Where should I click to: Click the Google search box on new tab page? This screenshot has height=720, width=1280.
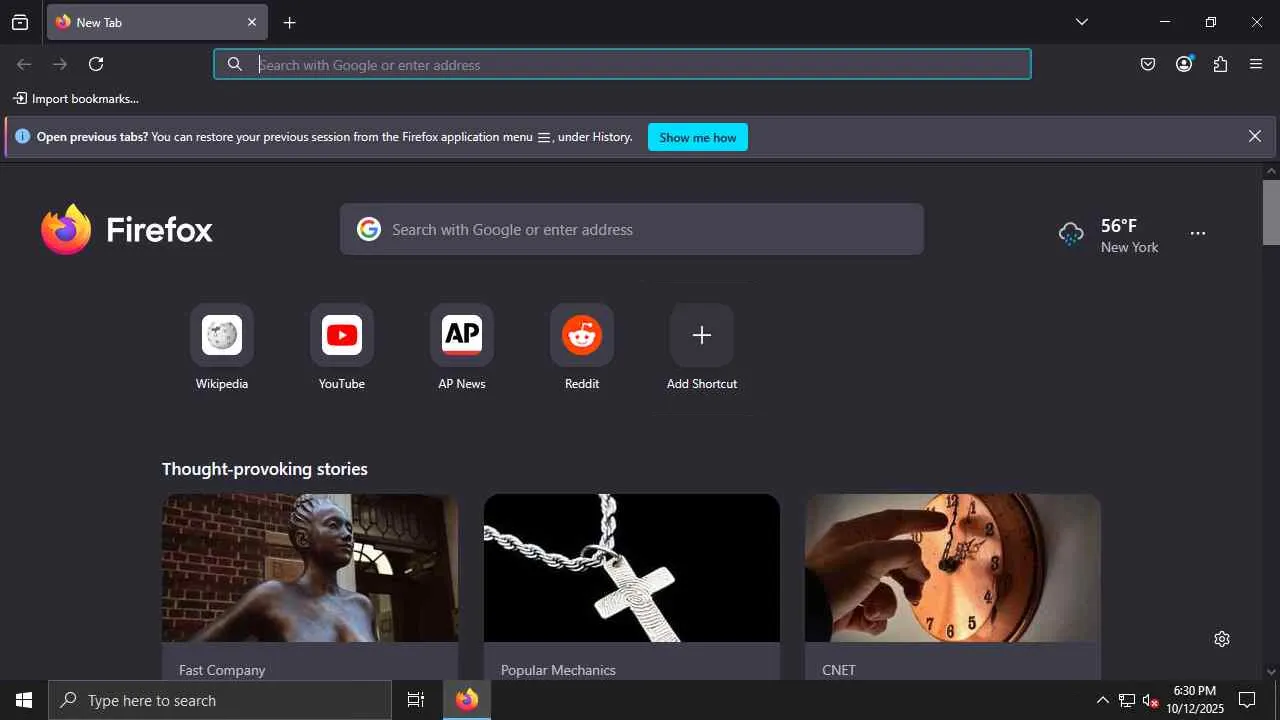pyautogui.click(x=632, y=229)
